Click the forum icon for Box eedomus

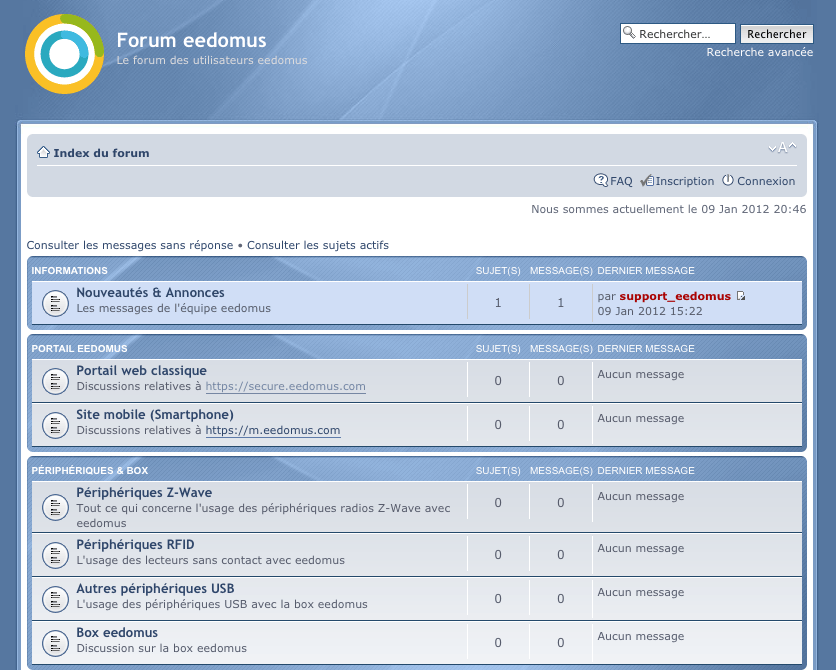(55, 643)
